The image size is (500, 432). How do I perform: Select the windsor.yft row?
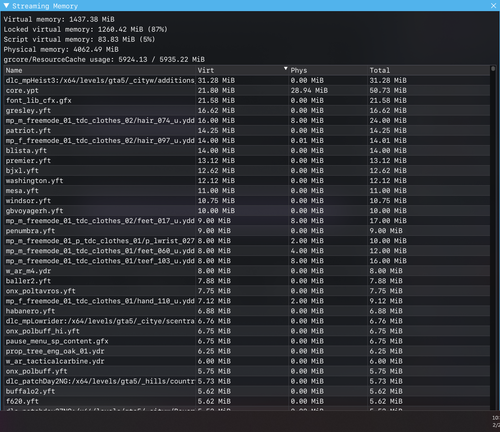tap(247, 201)
